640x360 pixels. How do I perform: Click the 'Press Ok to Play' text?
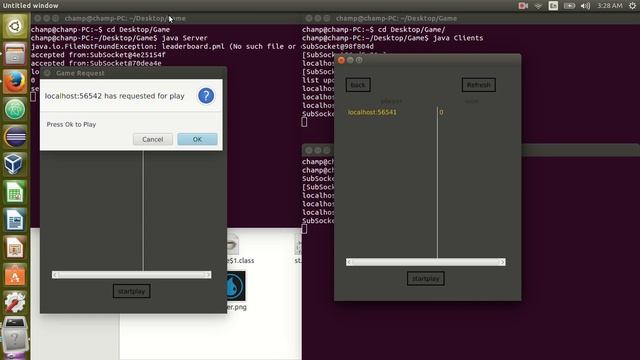[71, 124]
